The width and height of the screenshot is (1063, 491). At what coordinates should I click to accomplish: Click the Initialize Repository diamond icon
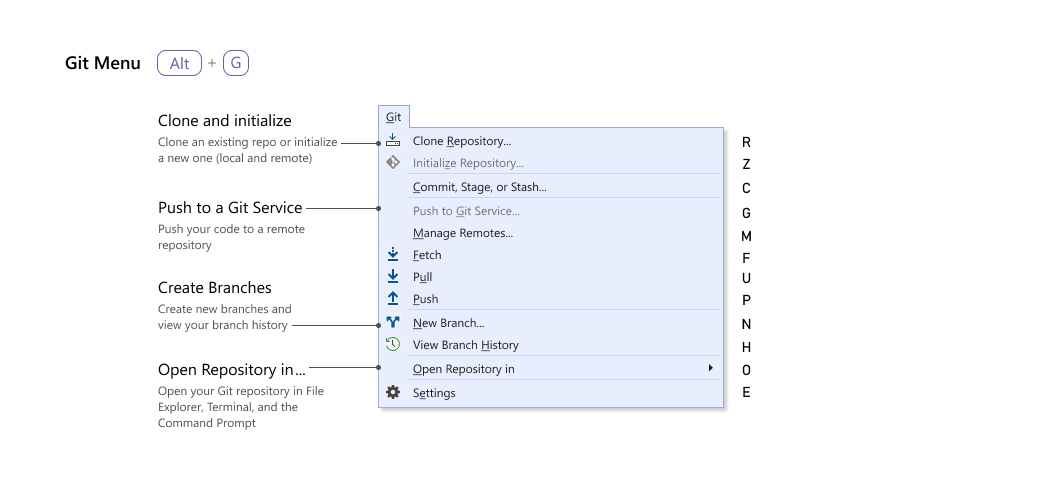click(x=393, y=162)
